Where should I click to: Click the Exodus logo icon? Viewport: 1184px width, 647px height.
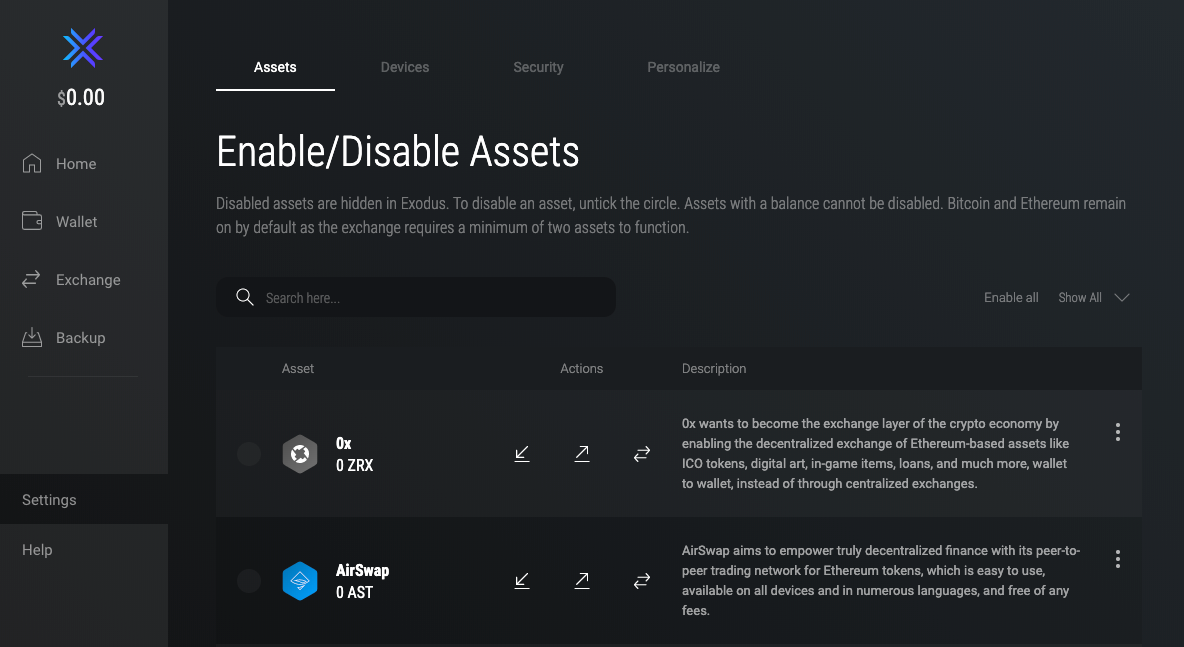[x=82, y=48]
